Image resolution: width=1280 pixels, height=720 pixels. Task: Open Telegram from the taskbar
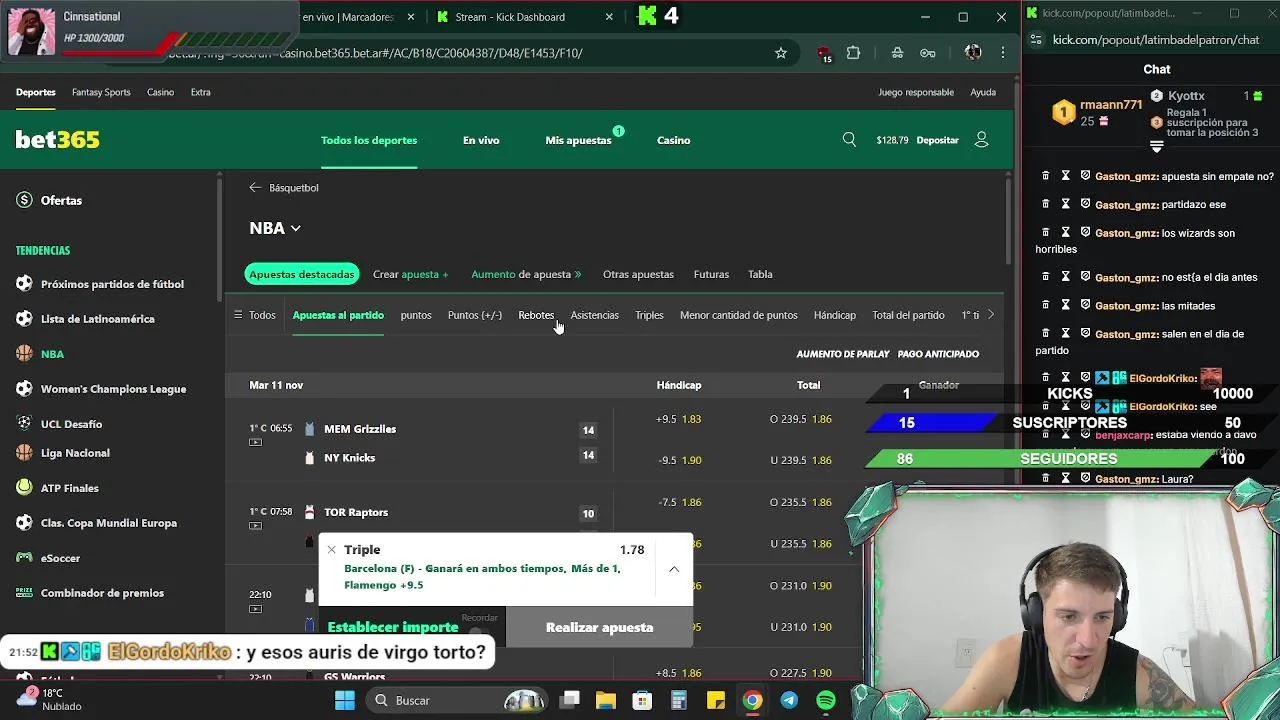click(x=789, y=700)
